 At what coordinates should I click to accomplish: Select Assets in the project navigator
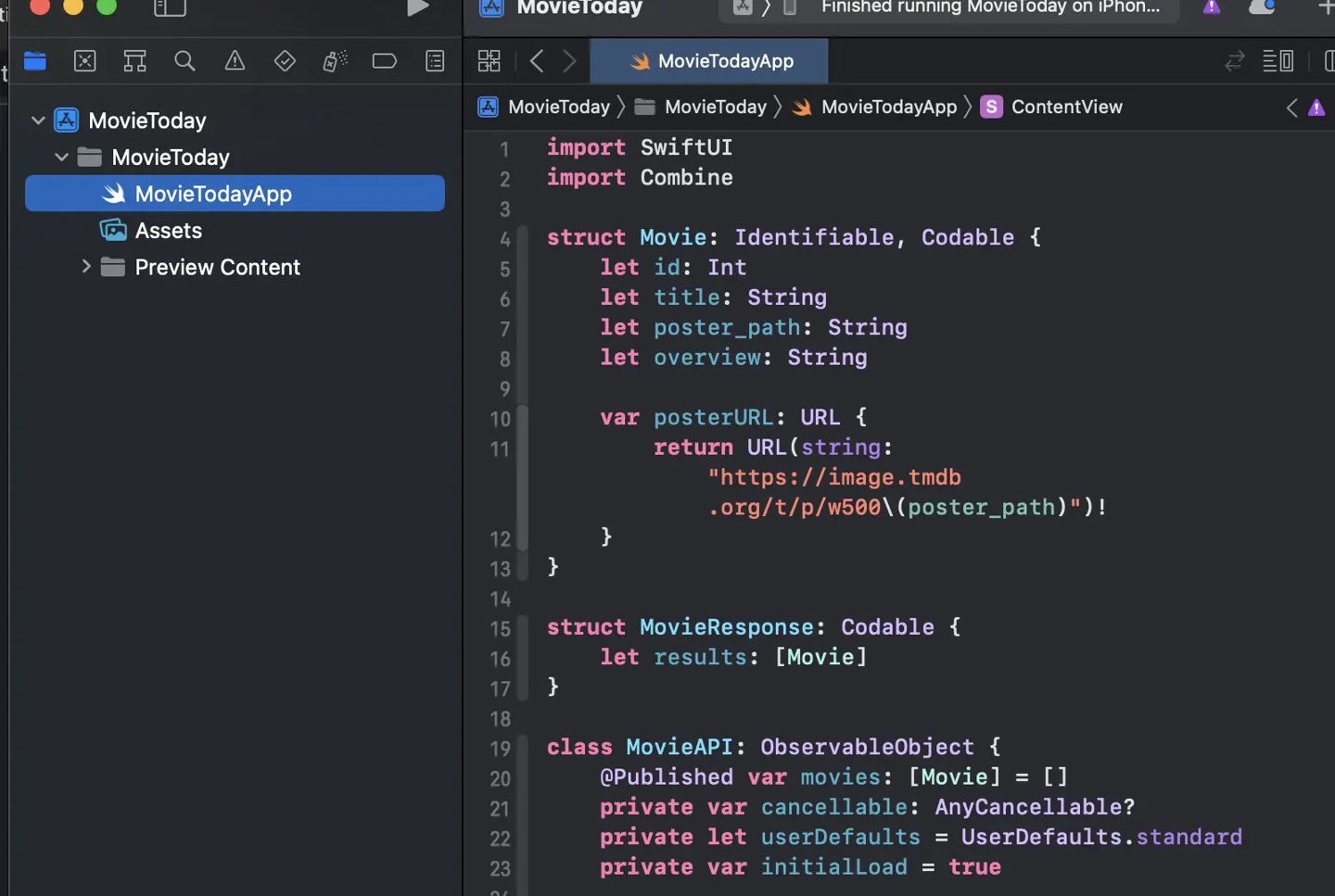[168, 231]
